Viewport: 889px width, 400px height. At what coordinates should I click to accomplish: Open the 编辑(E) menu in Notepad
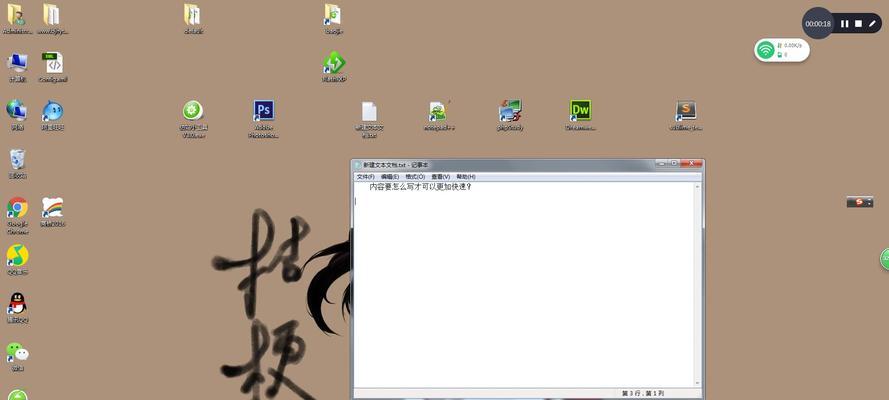[x=390, y=177]
